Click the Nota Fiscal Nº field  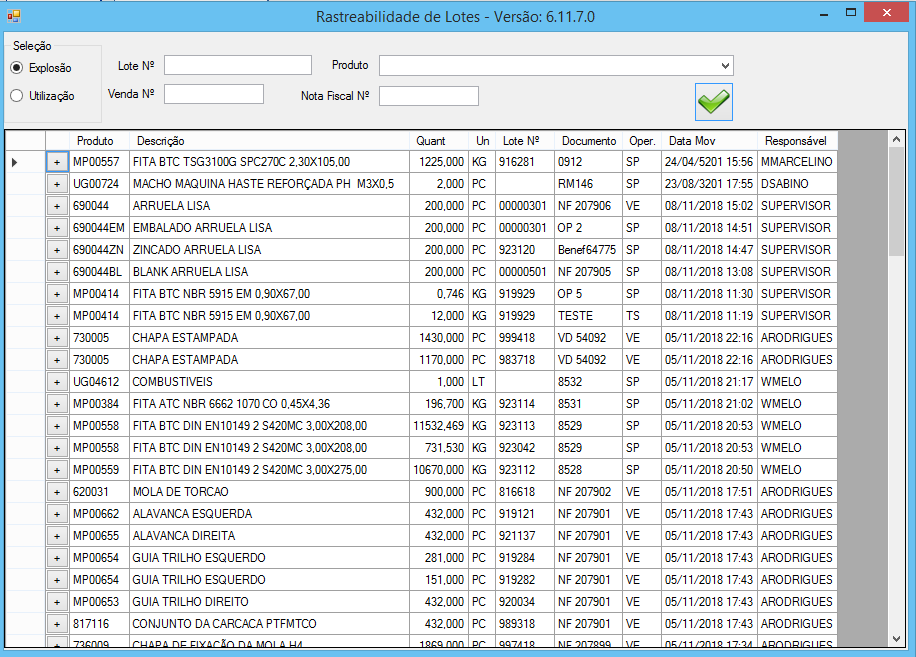coord(428,96)
